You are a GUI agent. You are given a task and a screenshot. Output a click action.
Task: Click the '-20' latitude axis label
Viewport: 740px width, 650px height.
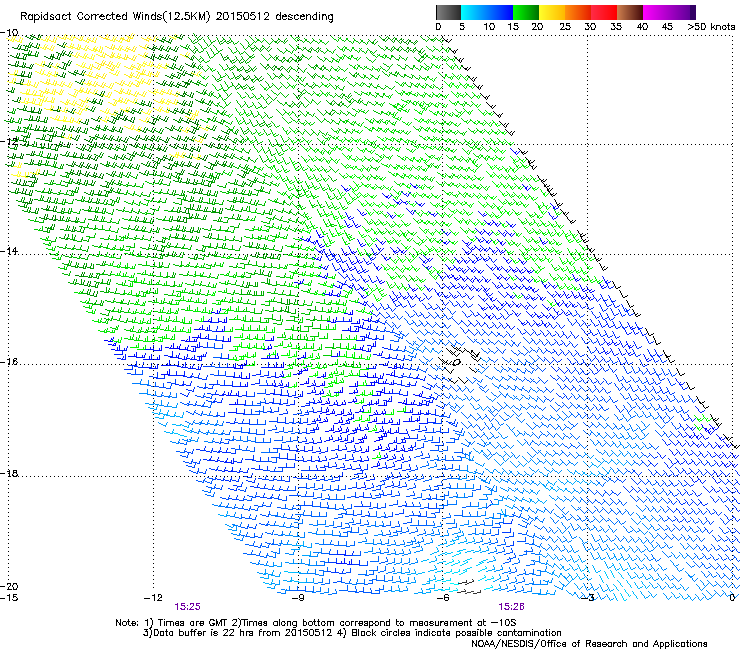[9, 586]
